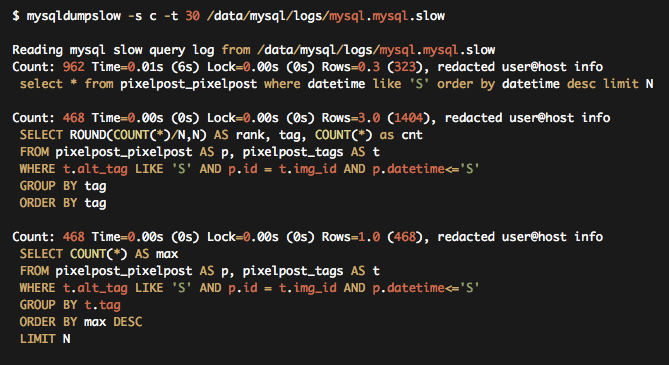The image size is (669, 365).
Task: Click the ROUND(COUNT(*)/N,N) expression
Action: 138,135
